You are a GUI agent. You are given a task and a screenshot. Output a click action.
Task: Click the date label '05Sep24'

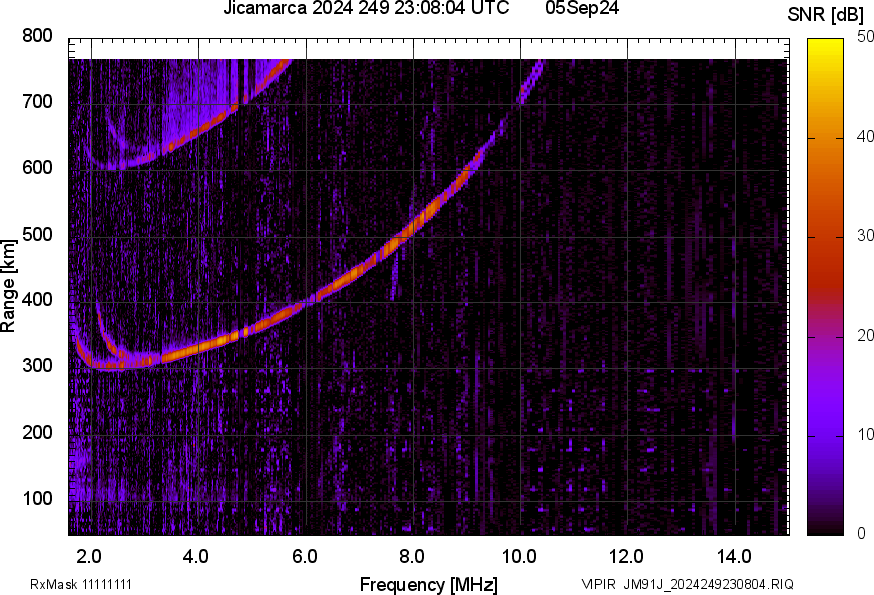pyautogui.click(x=582, y=8)
